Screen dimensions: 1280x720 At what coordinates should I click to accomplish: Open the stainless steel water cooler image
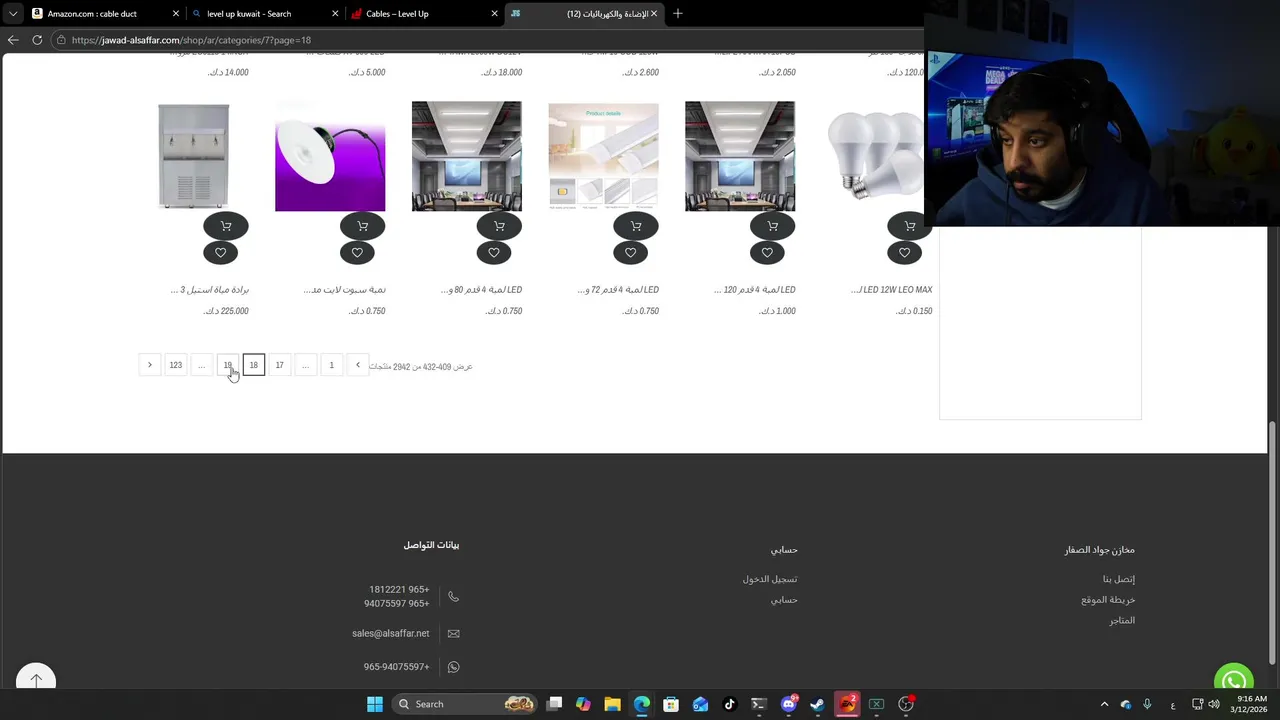pos(193,156)
